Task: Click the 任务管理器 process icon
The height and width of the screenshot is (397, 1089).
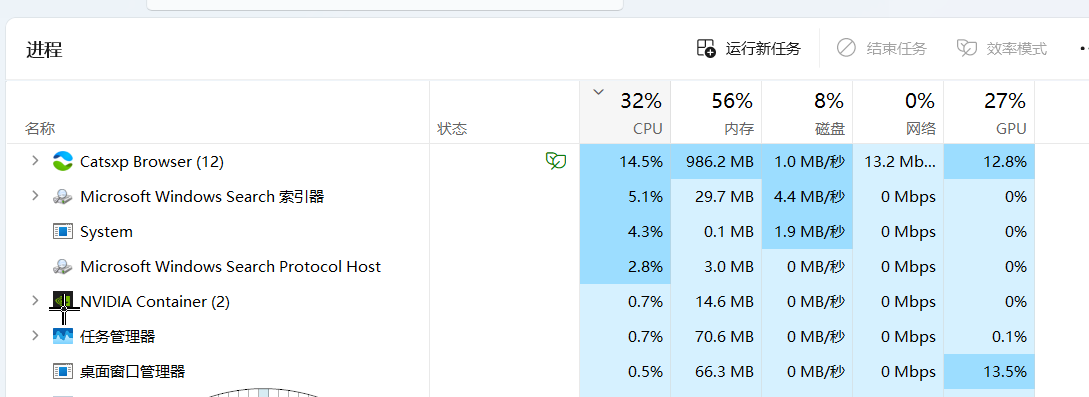Action: (63, 336)
